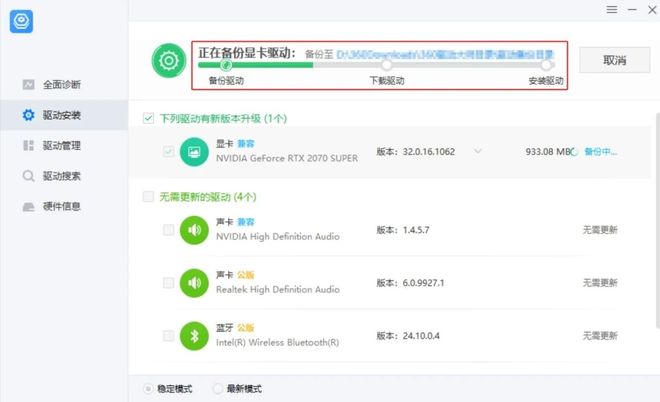Click the green gear status icon
Screen dimensions: 660x402
(x=169, y=61)
